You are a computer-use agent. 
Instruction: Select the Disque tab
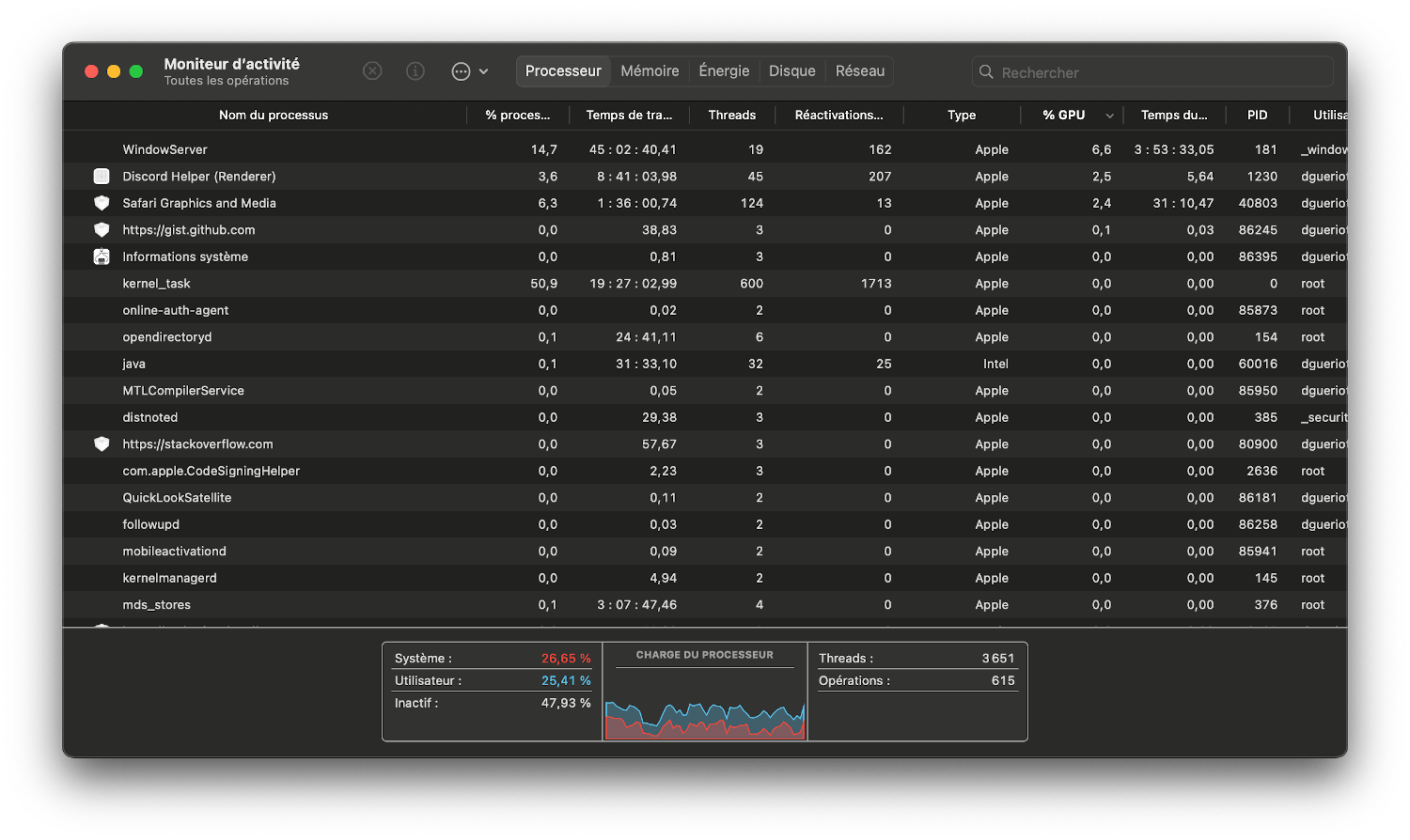click(x=792, y=71)
